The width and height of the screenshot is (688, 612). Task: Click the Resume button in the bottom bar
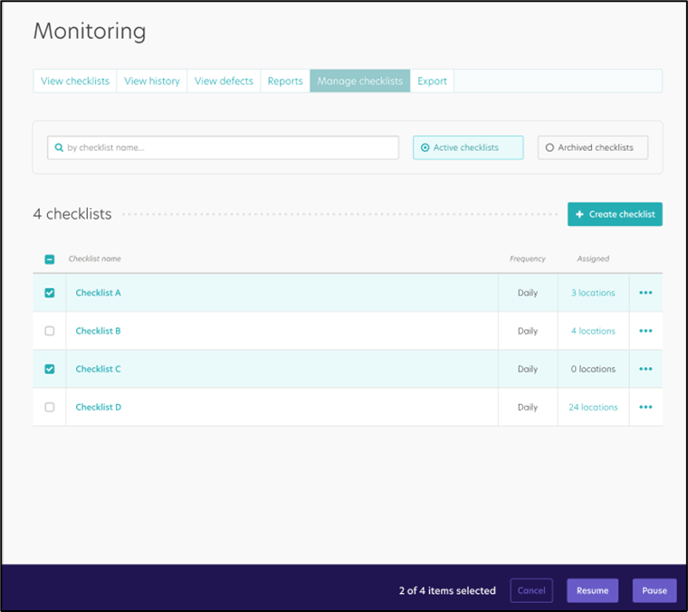point(592,591)
